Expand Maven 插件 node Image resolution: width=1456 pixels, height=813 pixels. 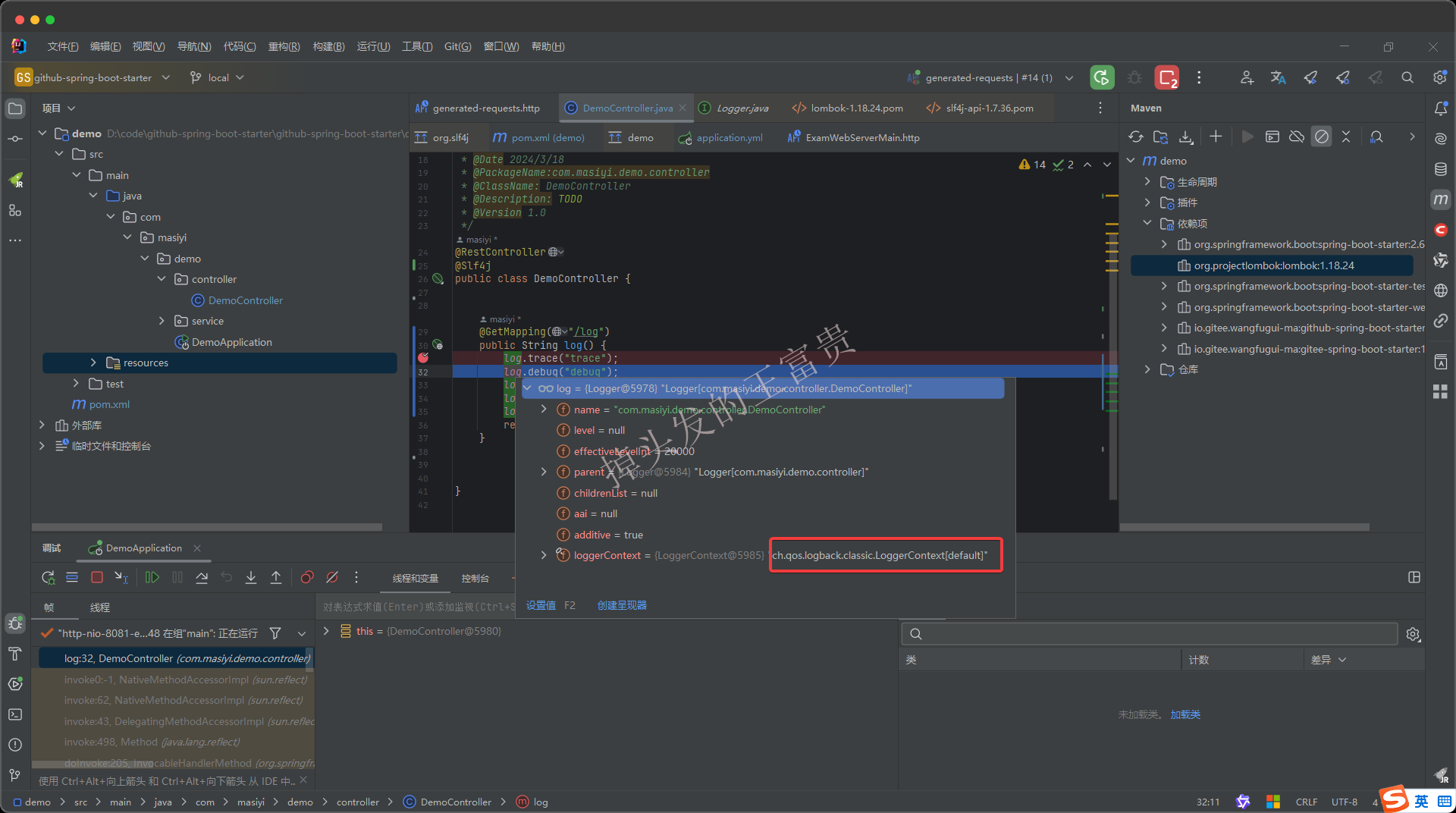pos(1147,202)
